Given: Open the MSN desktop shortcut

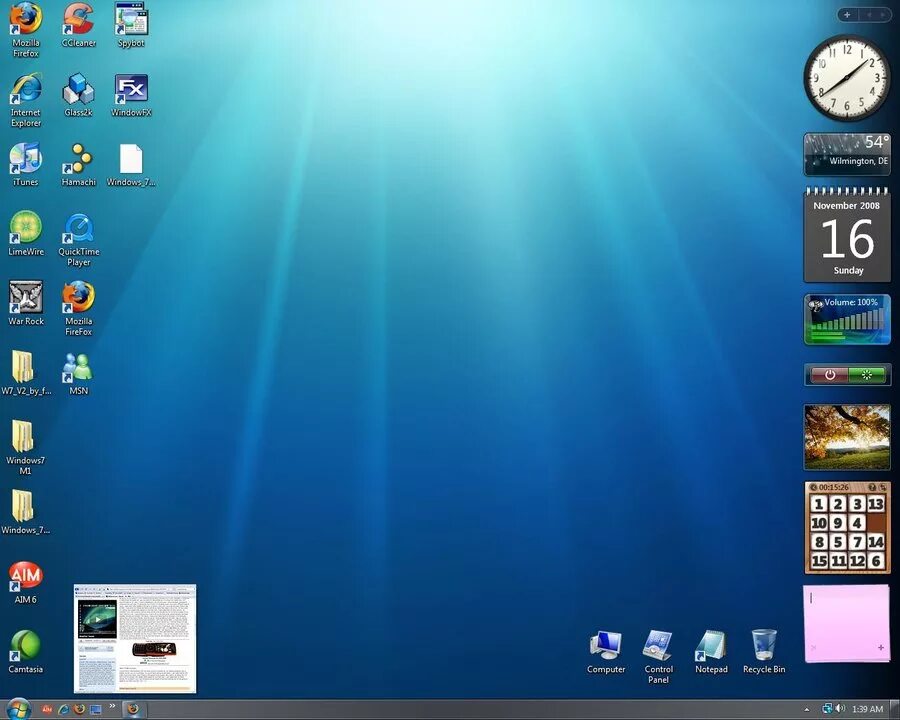Looking at the screenshot, I should pyautogui.click(x=79, y=373).
